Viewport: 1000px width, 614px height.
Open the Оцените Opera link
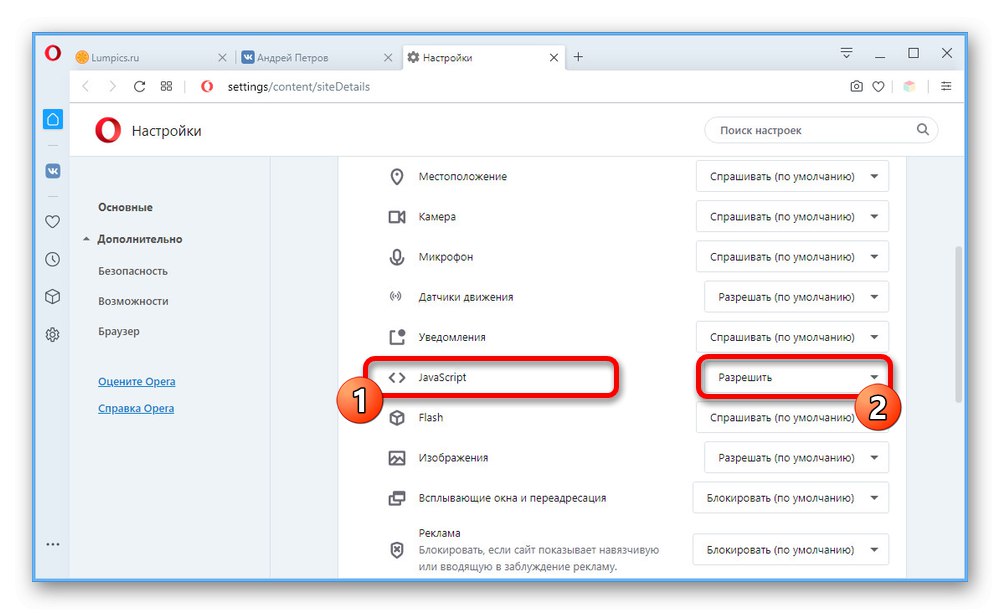click(x=136, y=382)
